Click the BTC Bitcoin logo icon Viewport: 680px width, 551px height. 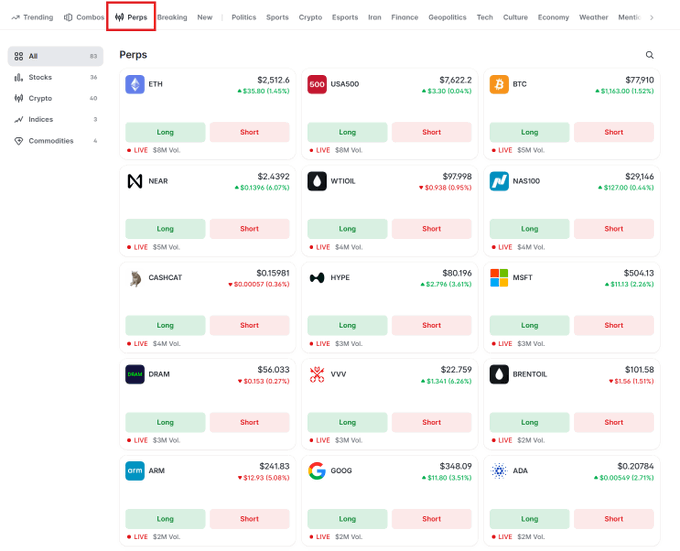(x=499, y=84)
